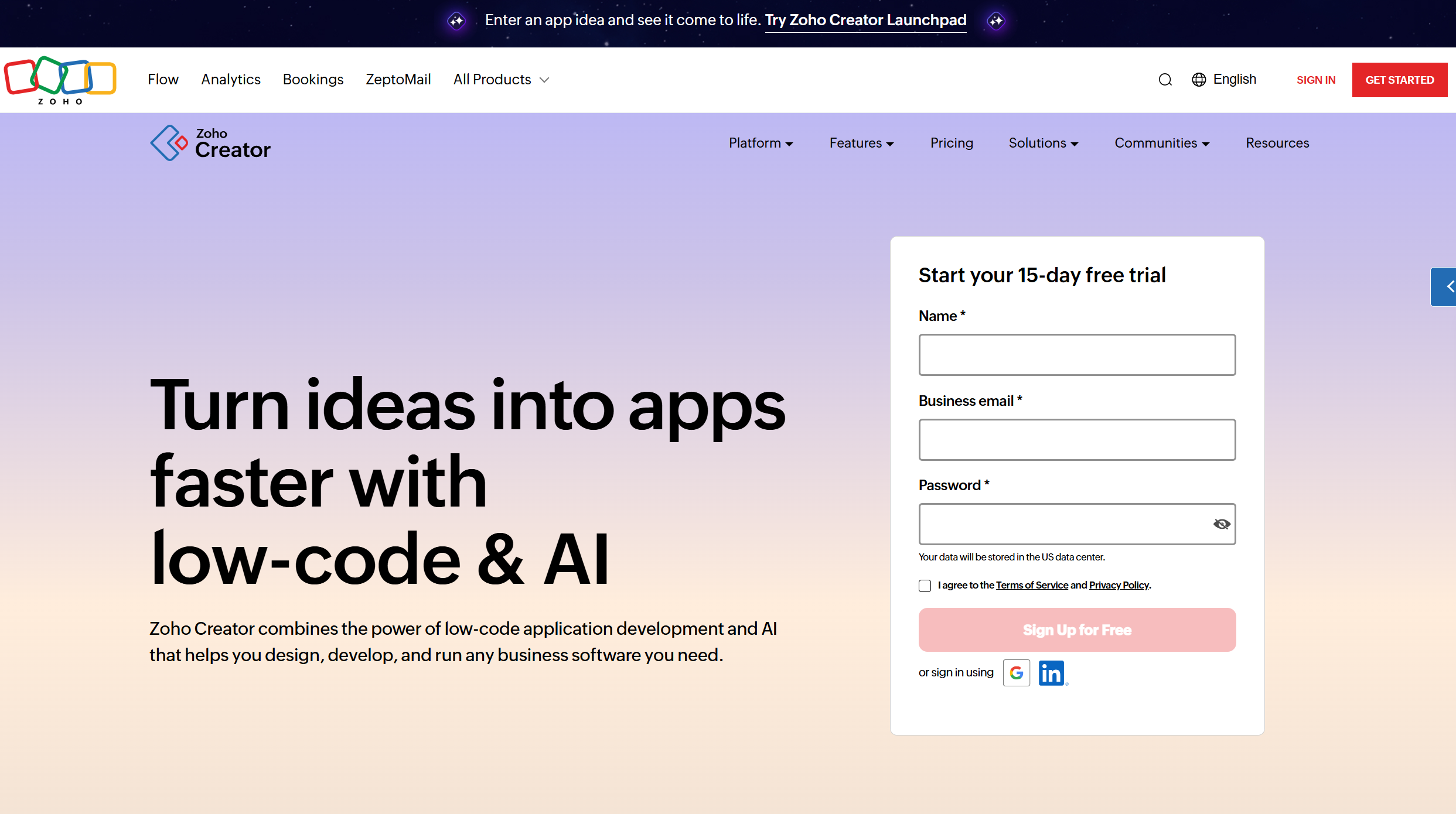Check the Terms of Service agreement box

pyautogui.click(x=925, y=586)
